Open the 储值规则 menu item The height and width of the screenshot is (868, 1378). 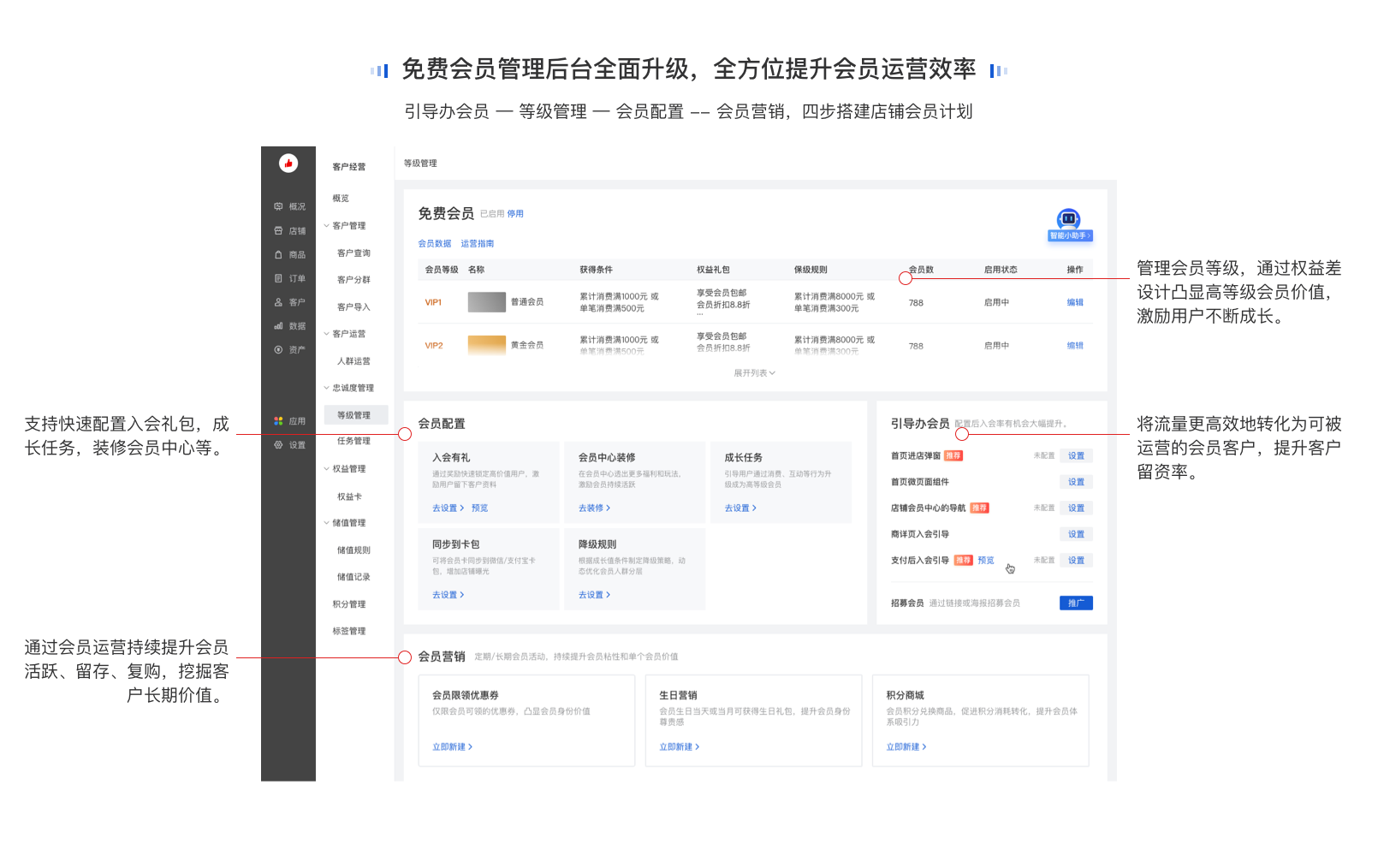(x=353, y=550)
